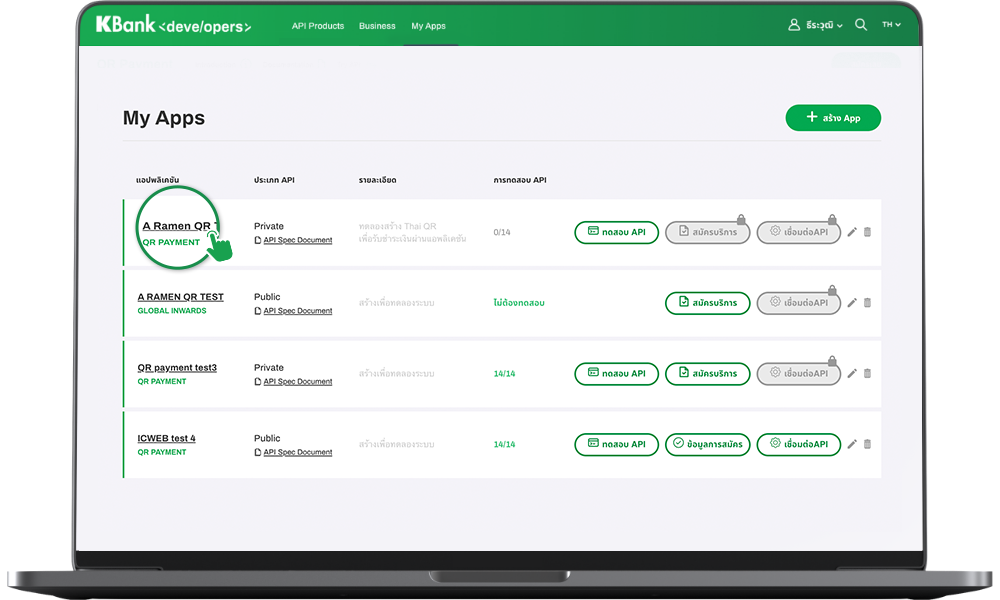Image resolution: width=1000 pixels, height=600 pixels.
Task: Select the My Apps tab
Action: (x=429, y=26)
